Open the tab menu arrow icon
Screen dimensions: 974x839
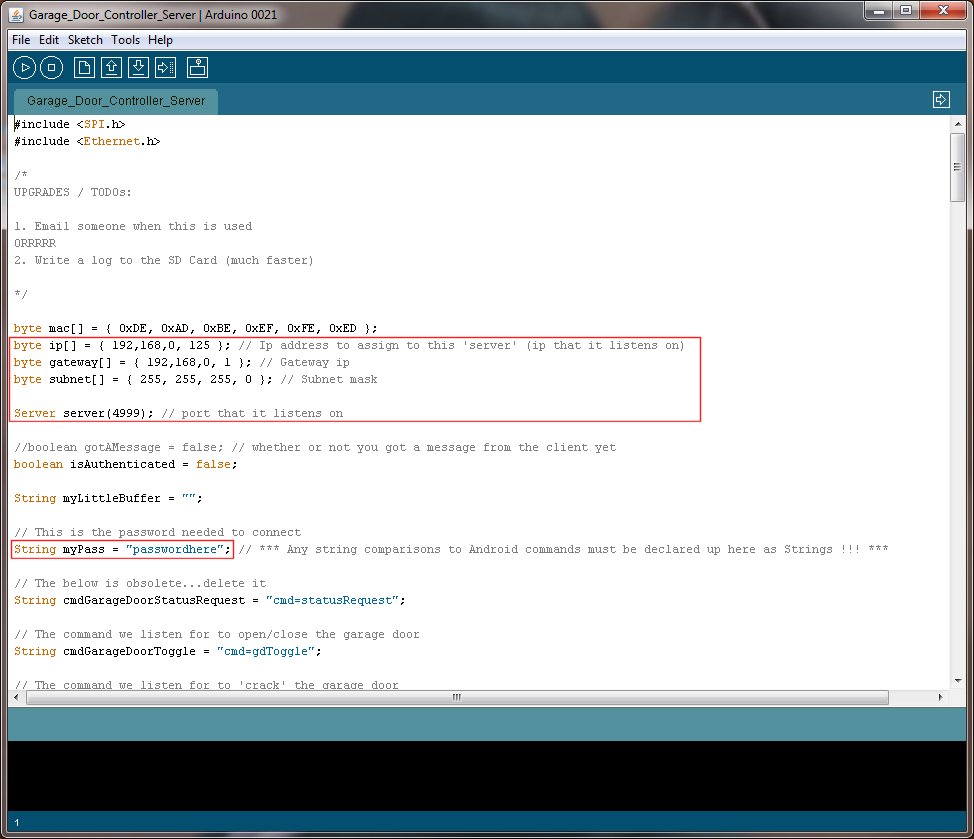pos(941,99)
